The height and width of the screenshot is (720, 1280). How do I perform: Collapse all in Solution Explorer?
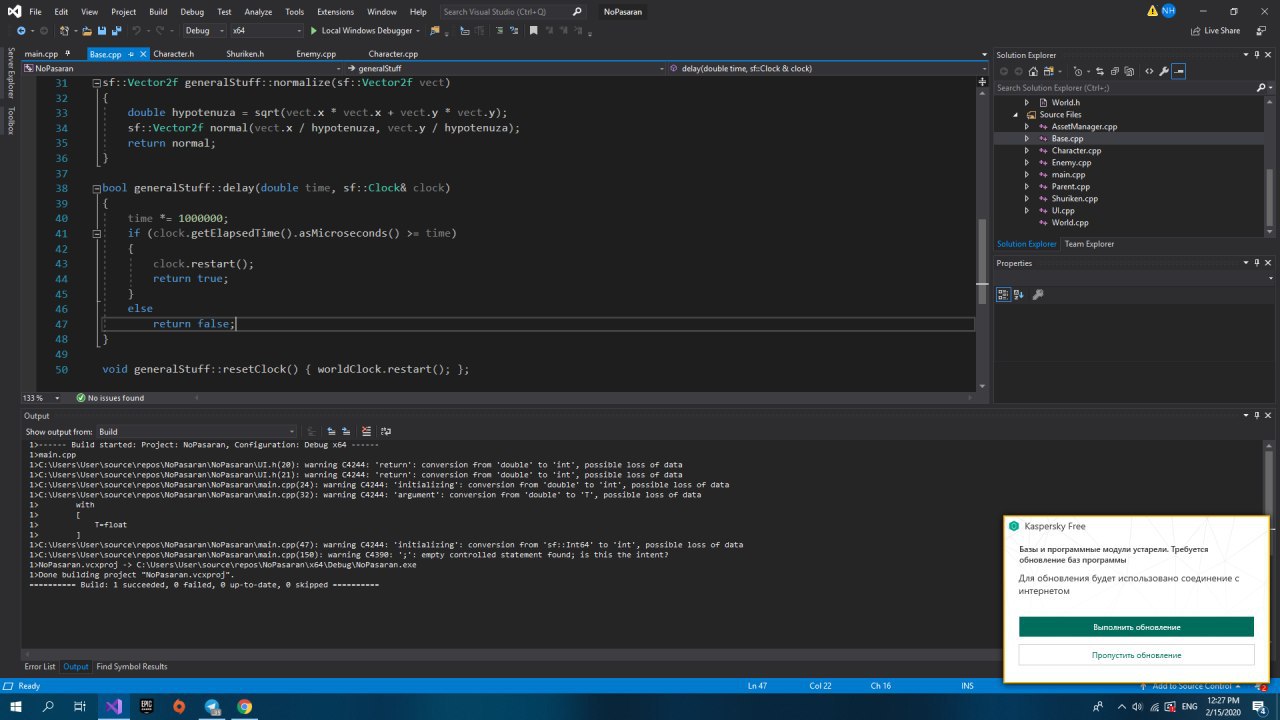(x=1115, y=71)
